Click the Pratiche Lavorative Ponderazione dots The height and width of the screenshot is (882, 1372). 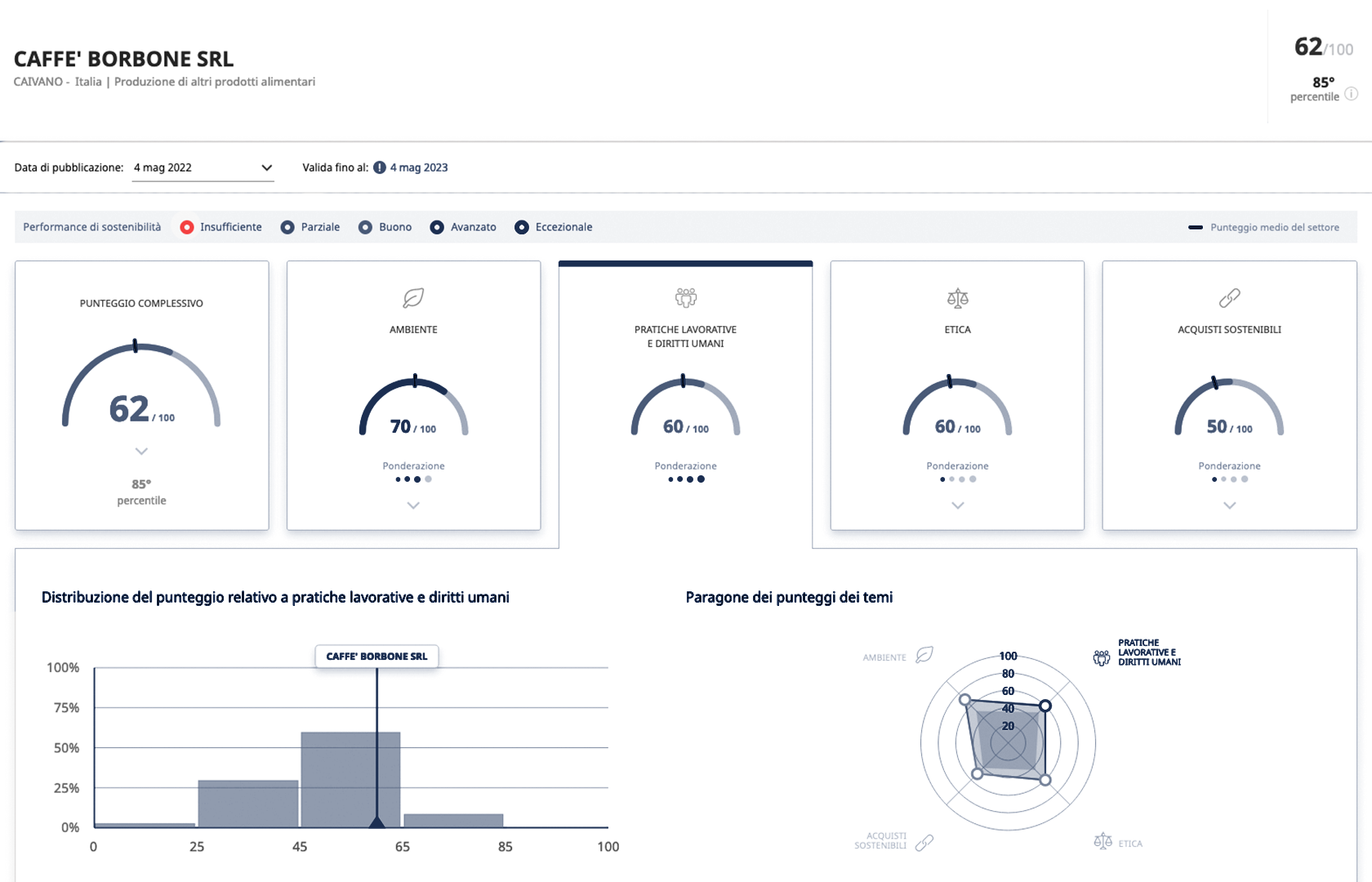pyautogui.click(x=686, y=479)
